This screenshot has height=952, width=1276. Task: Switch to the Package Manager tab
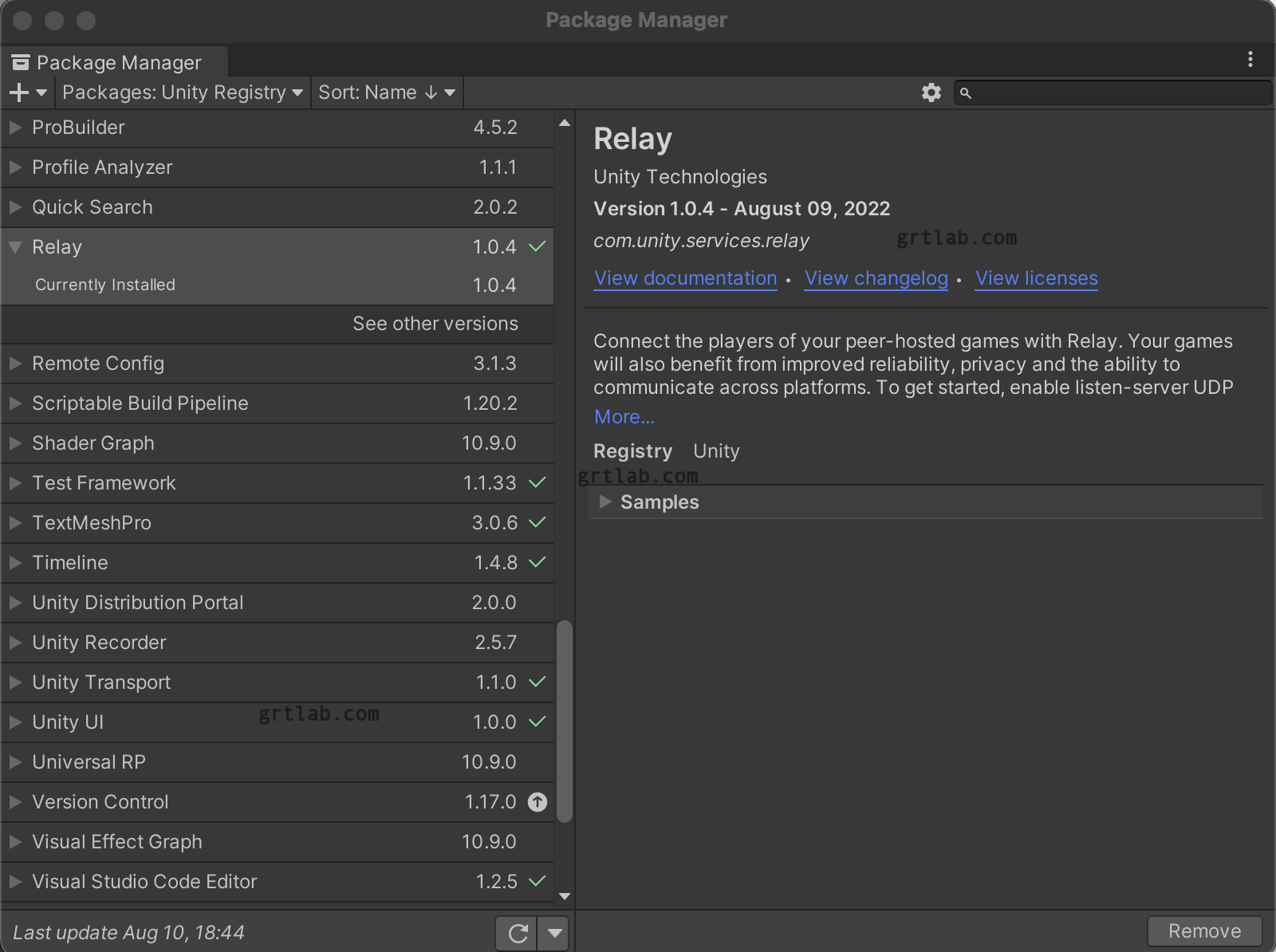pyautogui.click(x=120, y=61)
